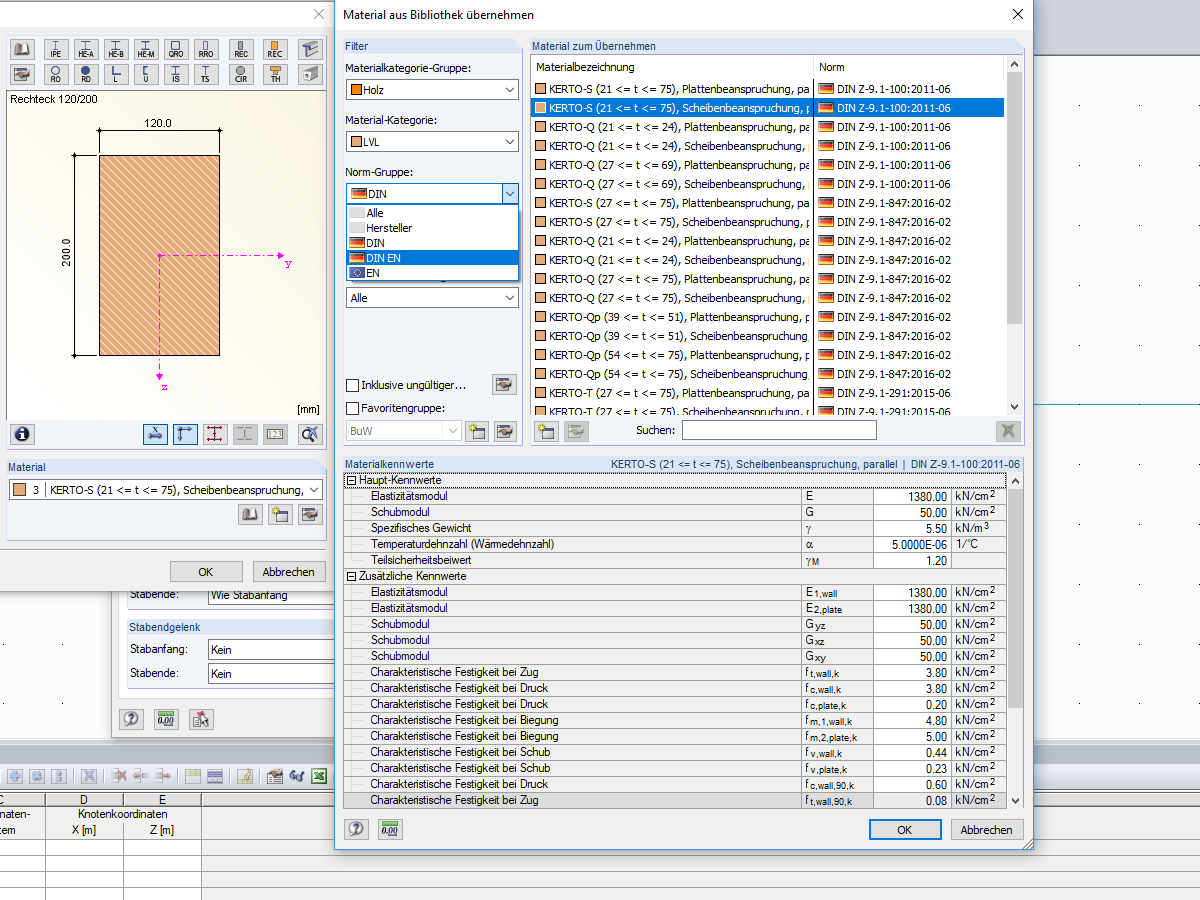Click inside the Suchen search field
This screenshot has height=900, width=1200.
(x=780, y=429)
